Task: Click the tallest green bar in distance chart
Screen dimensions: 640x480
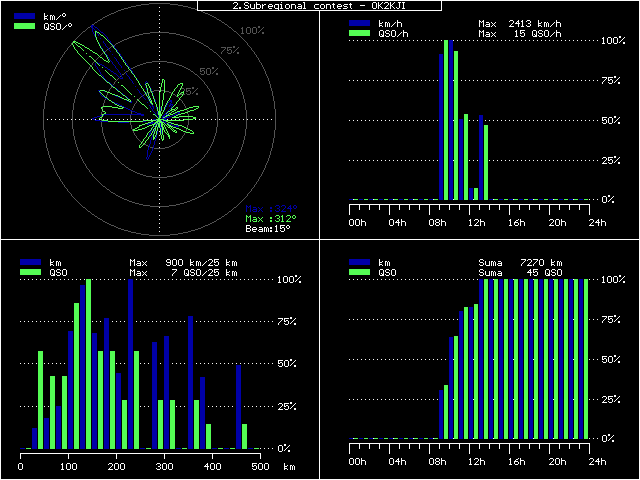Action: click(x=88, y=364)
